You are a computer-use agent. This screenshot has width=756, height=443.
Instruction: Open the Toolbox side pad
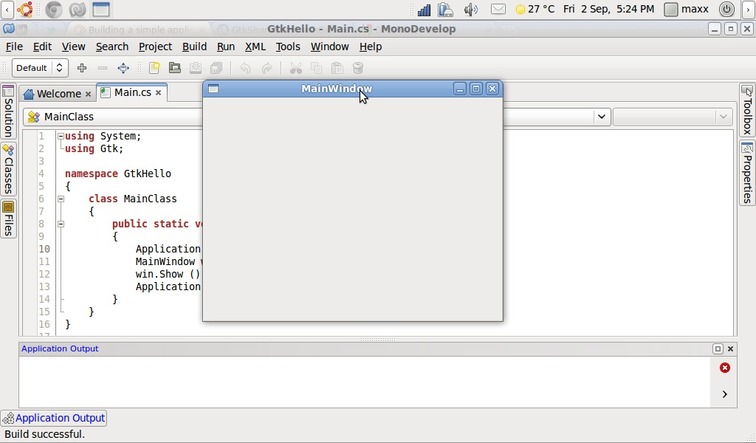(747, 110)
